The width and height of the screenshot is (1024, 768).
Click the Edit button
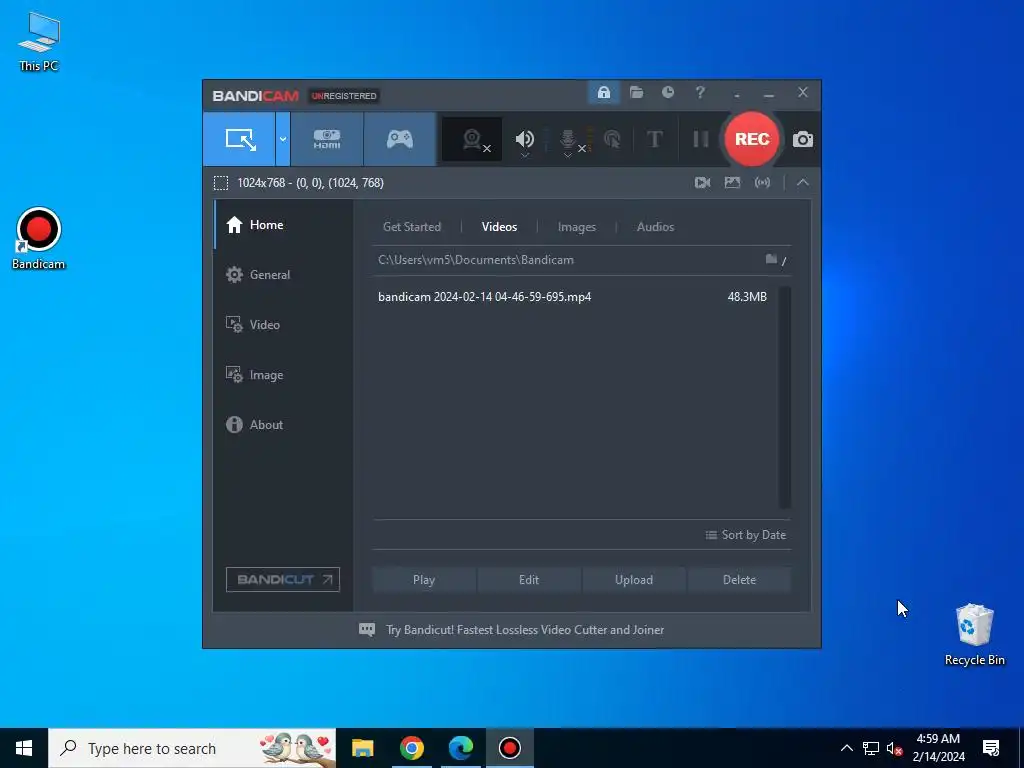point(529,580)
